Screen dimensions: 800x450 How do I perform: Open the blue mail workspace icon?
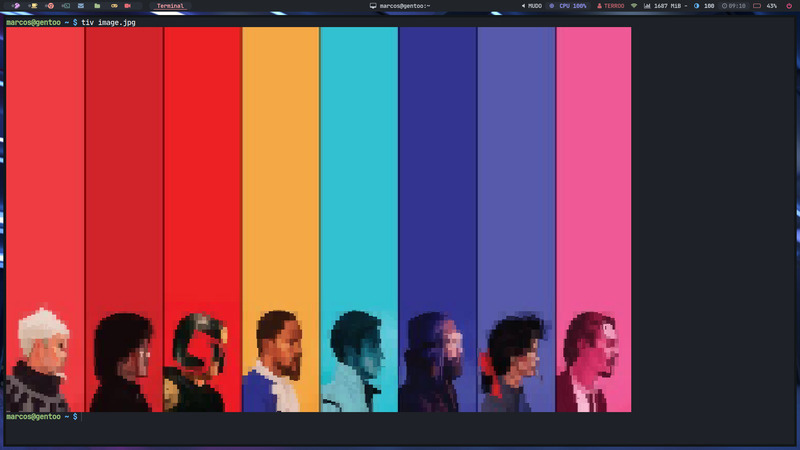coord(81,6)
